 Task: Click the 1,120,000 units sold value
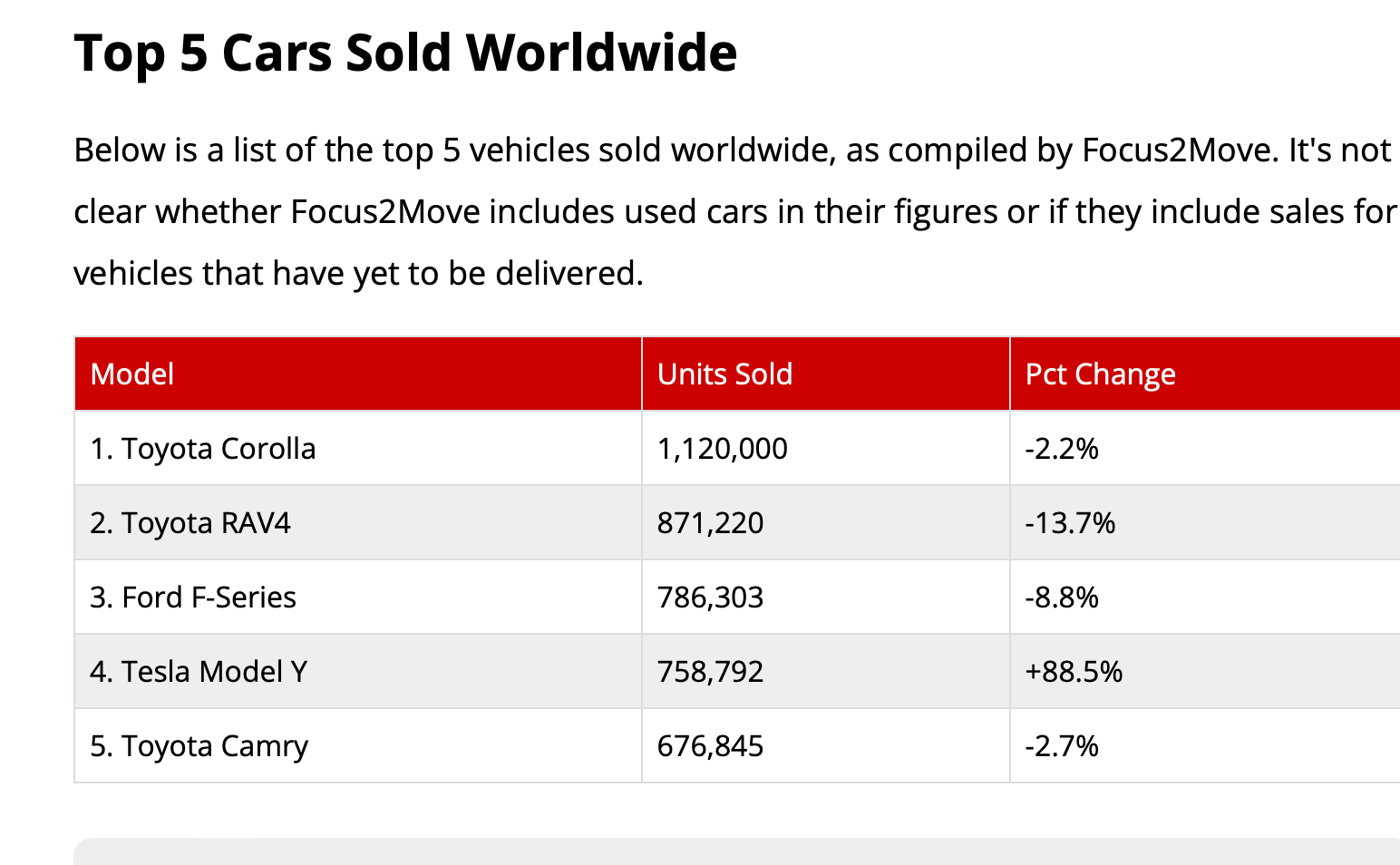pos(722,449)
